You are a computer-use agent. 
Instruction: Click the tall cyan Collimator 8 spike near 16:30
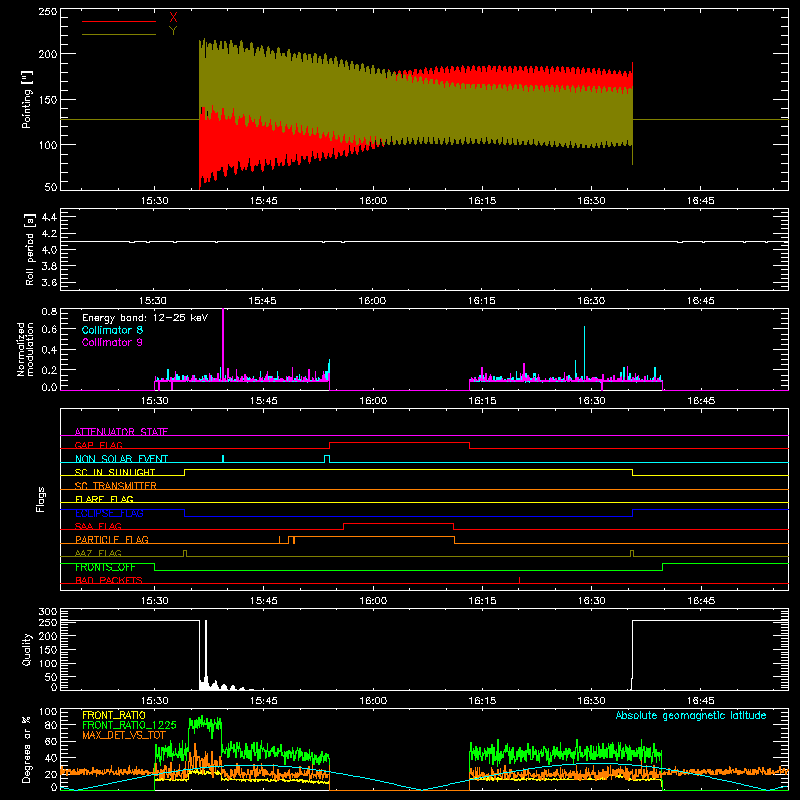(584, 352)
